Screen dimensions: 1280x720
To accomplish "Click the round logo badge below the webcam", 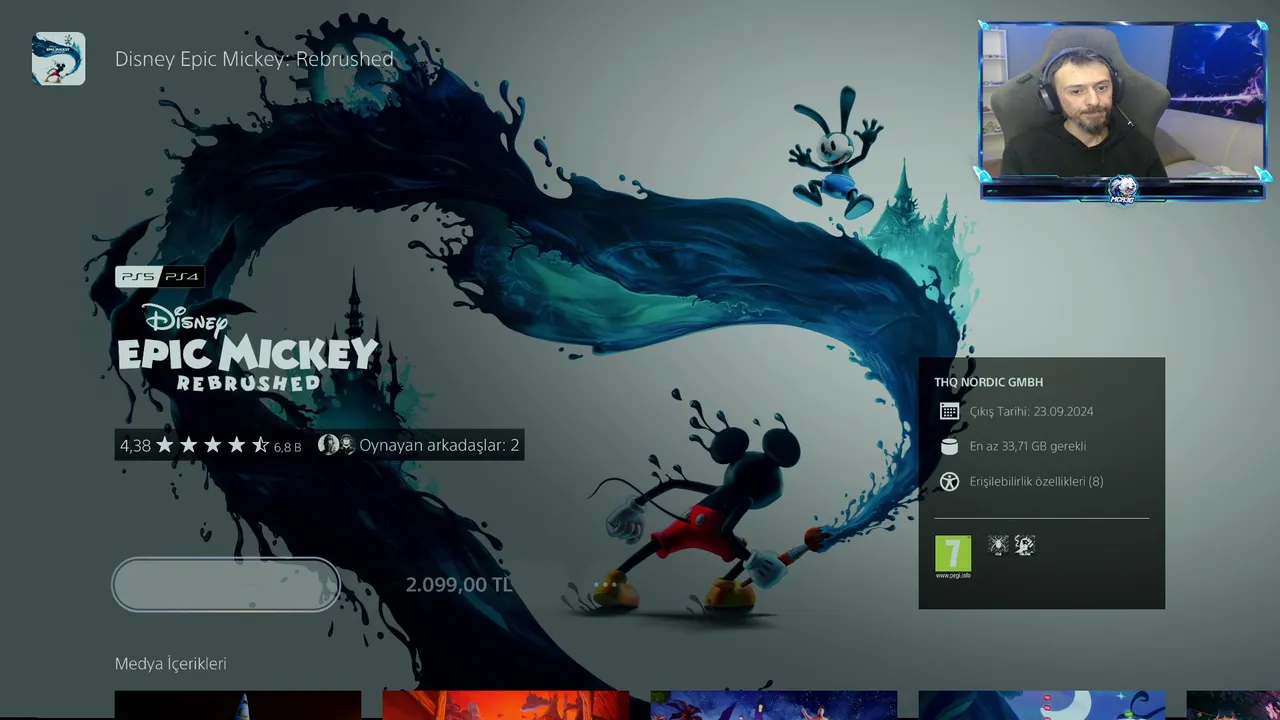I will pyautogui.click(x=1125, y=190).
